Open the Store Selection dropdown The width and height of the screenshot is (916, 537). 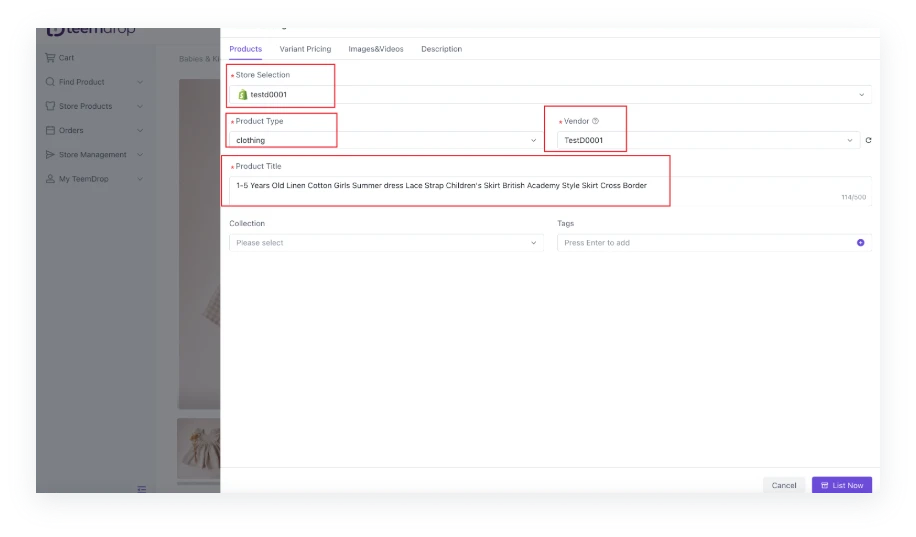(548, 95)
